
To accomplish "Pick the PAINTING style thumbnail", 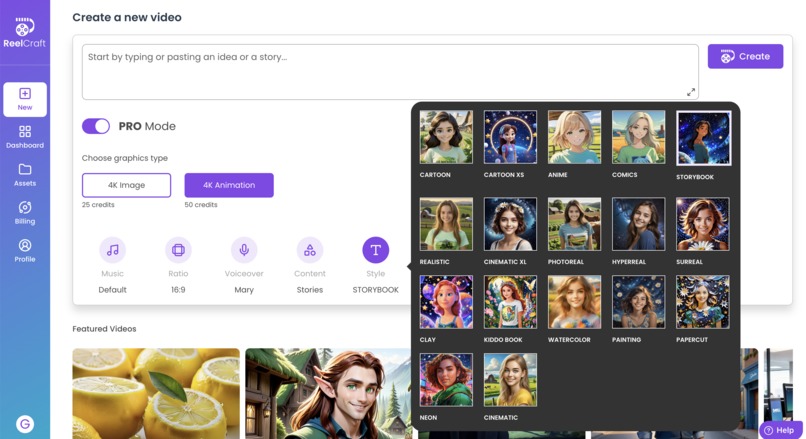I will point(638,302).
